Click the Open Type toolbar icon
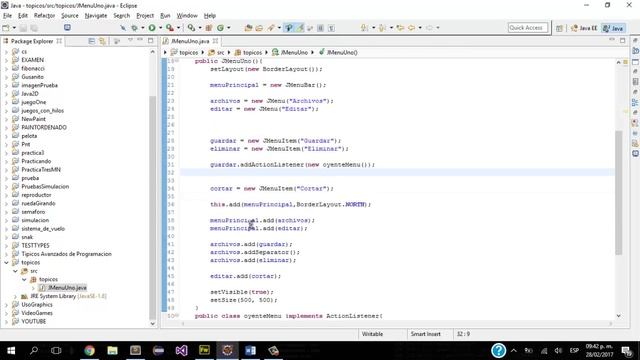Screen dimensions: 640x360 click(248, 28)
